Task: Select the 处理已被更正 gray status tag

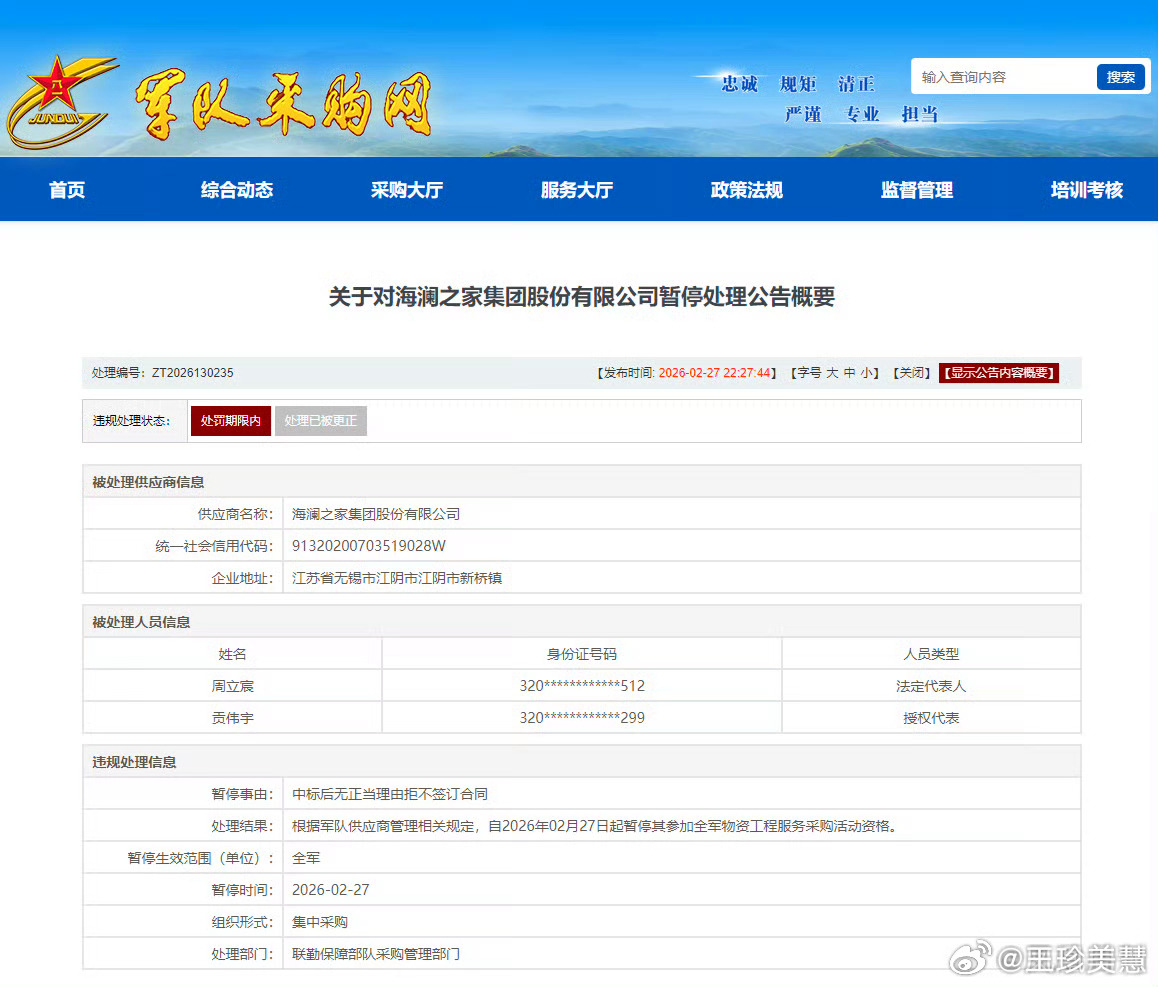Action: (x=321, y=421)
